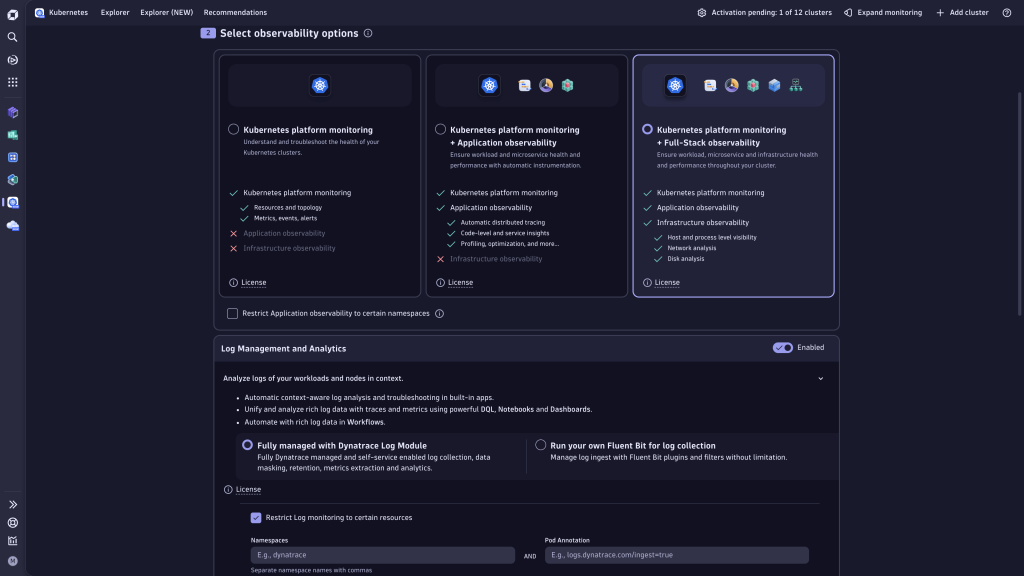Check Restrict Application observability to certain namespaces

[x=231, y=313]
